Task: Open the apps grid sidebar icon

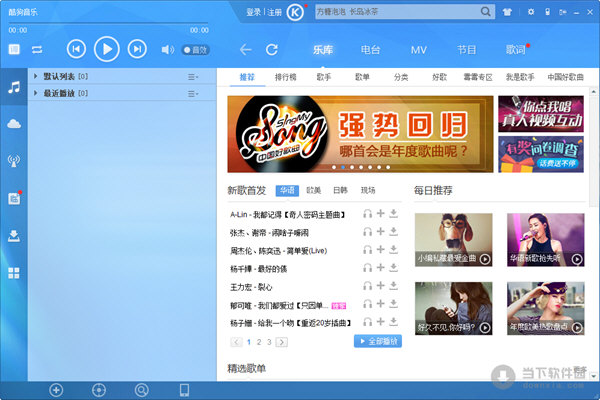Action: [14, 273]
